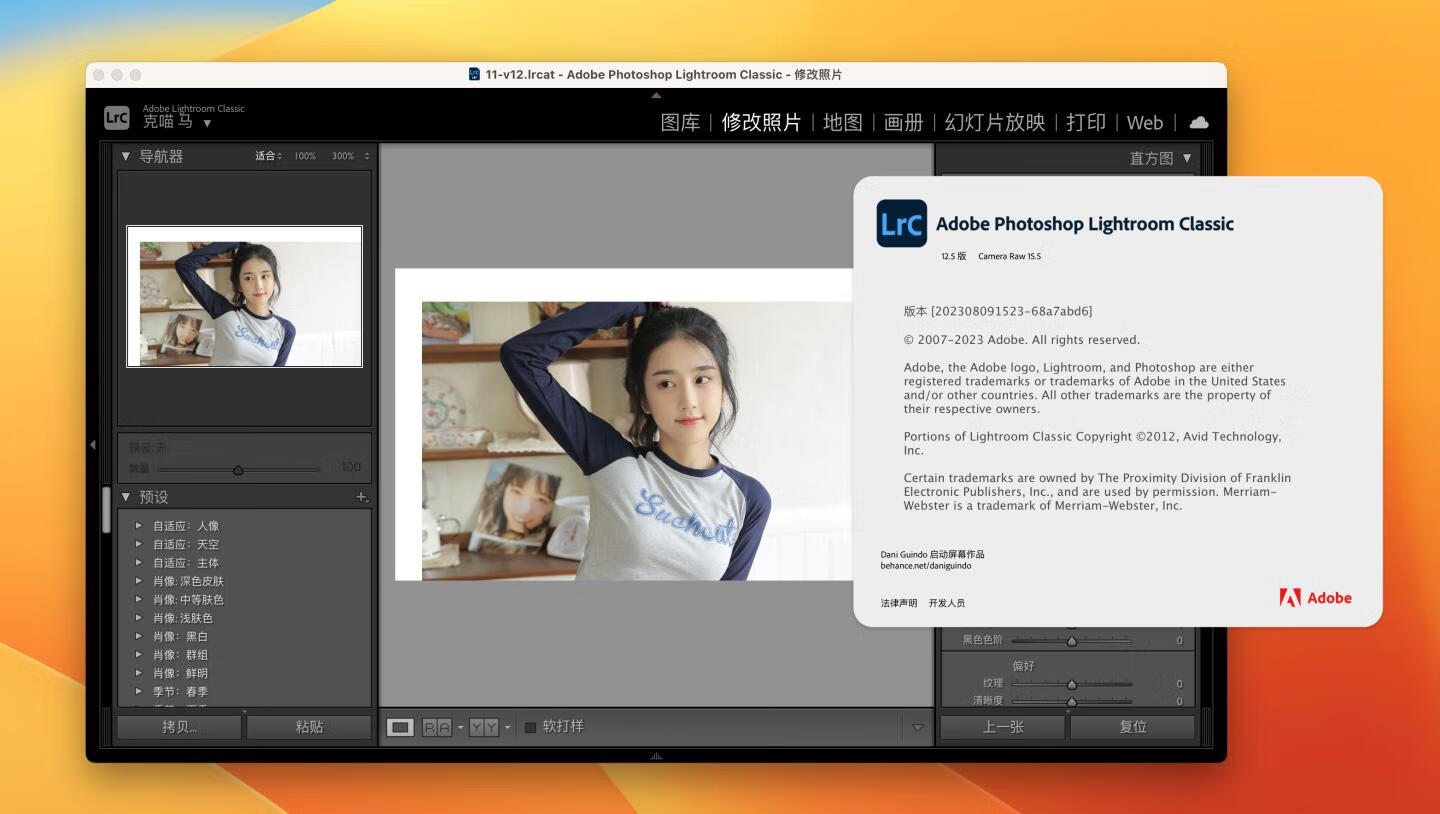
Task: Click the LrC logo in About dialog
Action: (901, 223)
